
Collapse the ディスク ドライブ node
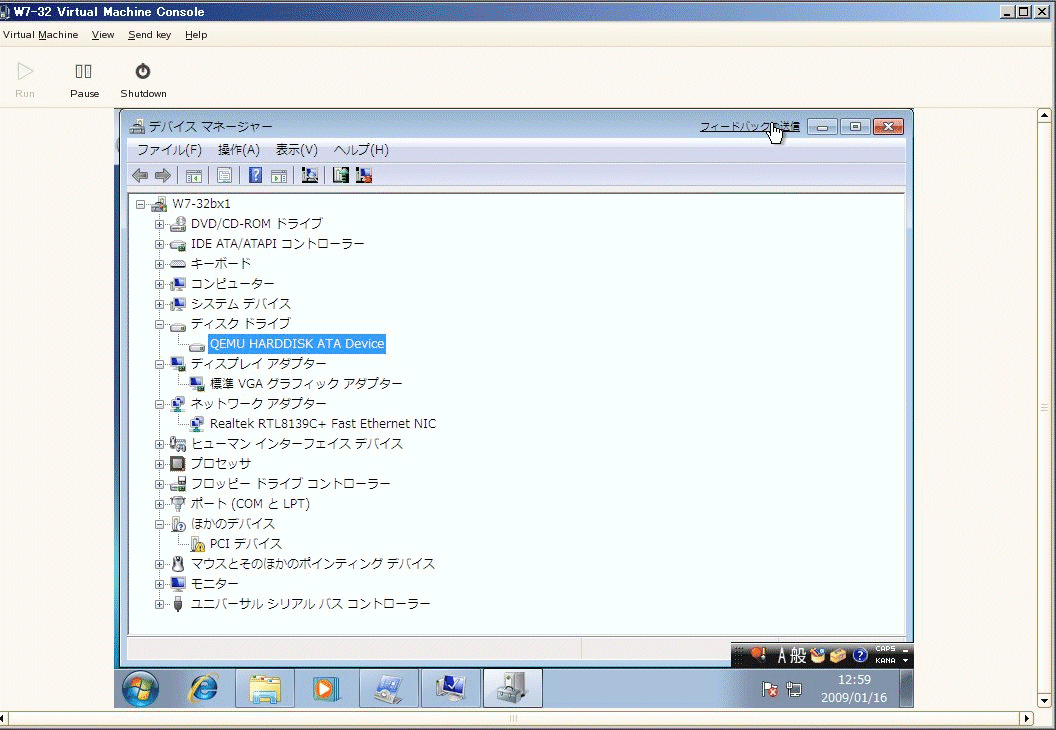(160, 324)
